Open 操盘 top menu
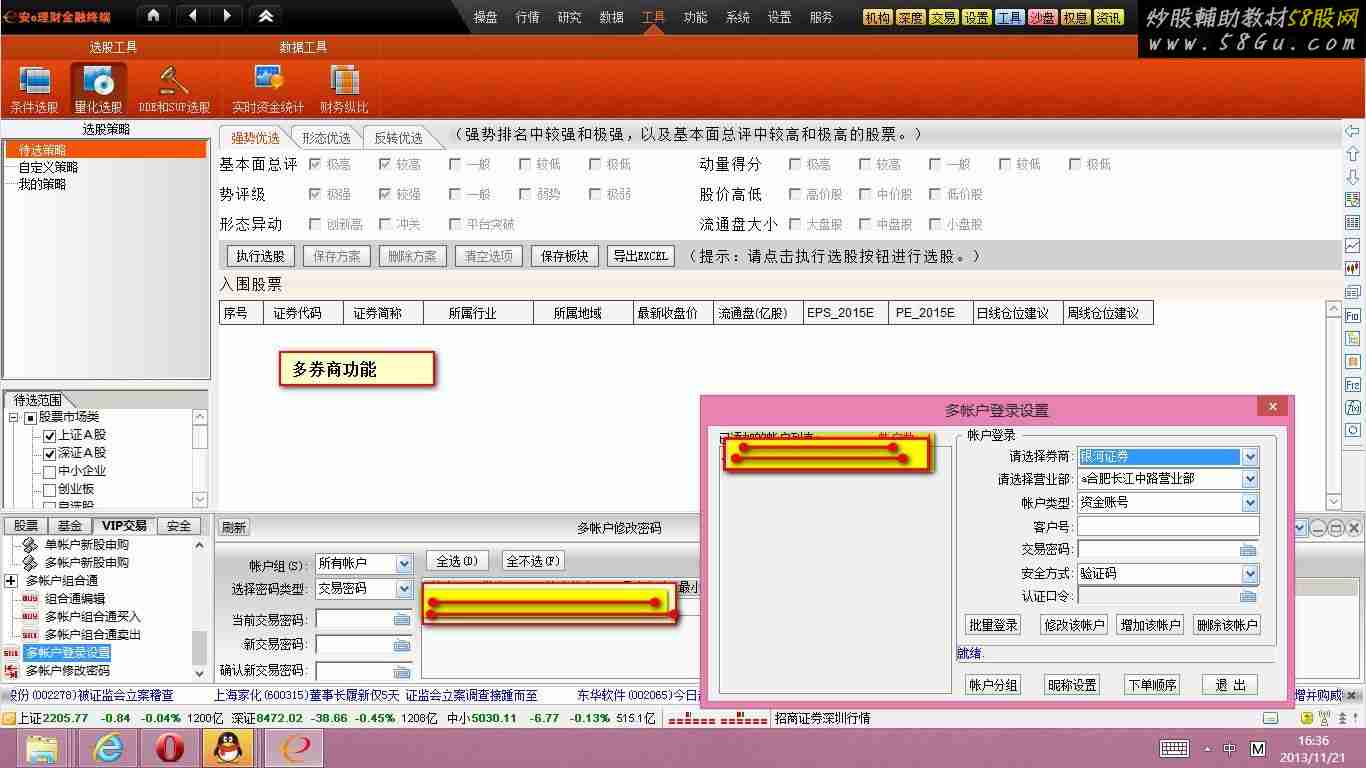Image resolution: width=1366 pixels, height=768 pixels. 485,17
